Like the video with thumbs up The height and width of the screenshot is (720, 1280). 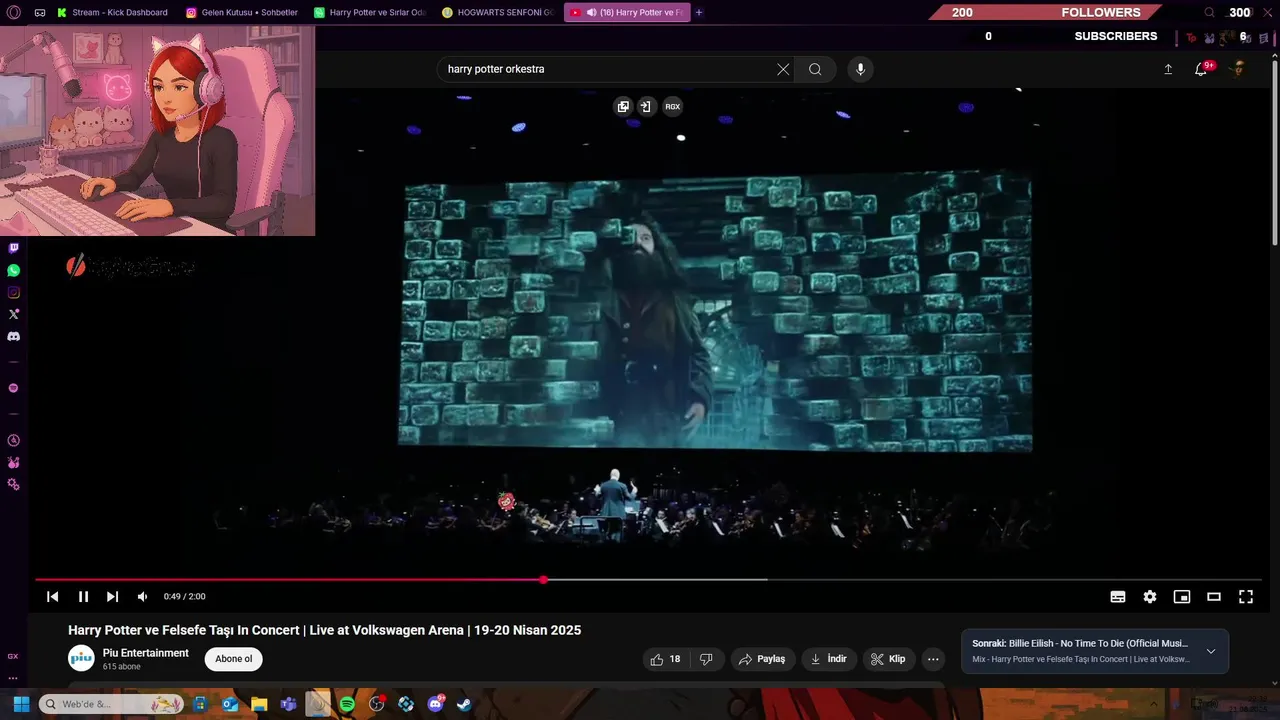[665, 659]
